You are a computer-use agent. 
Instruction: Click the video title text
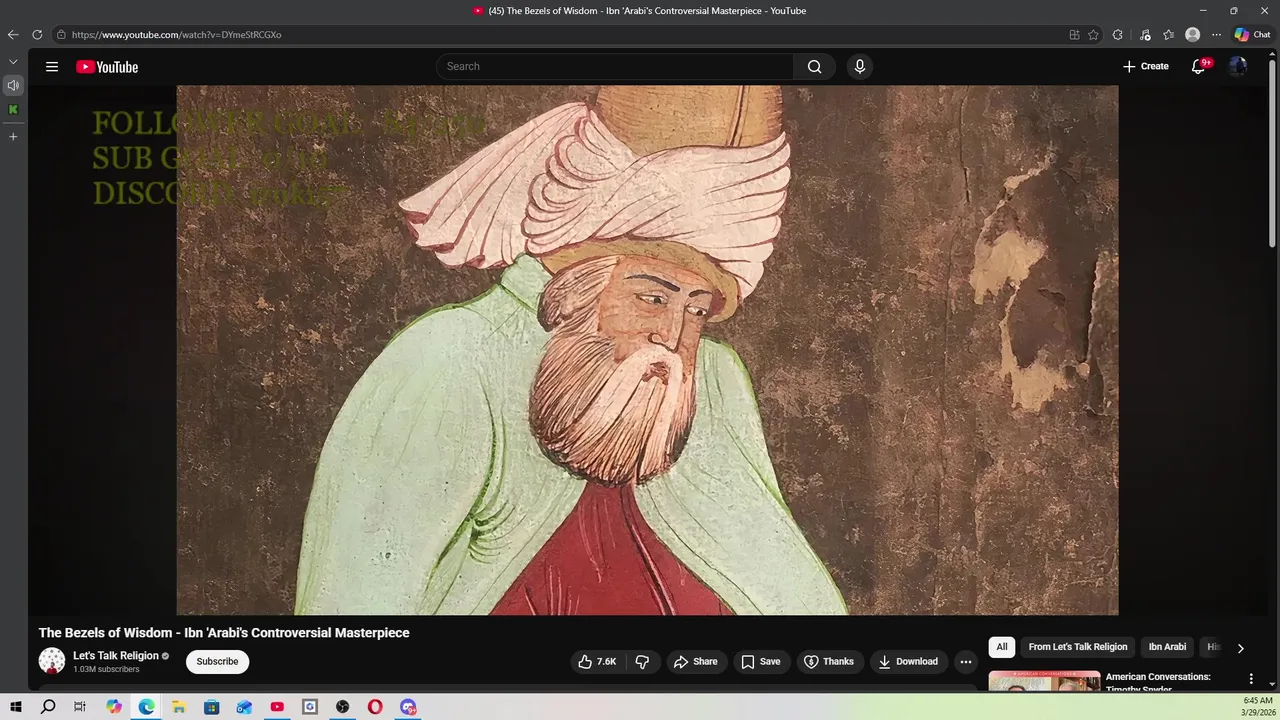click(224, 633)
